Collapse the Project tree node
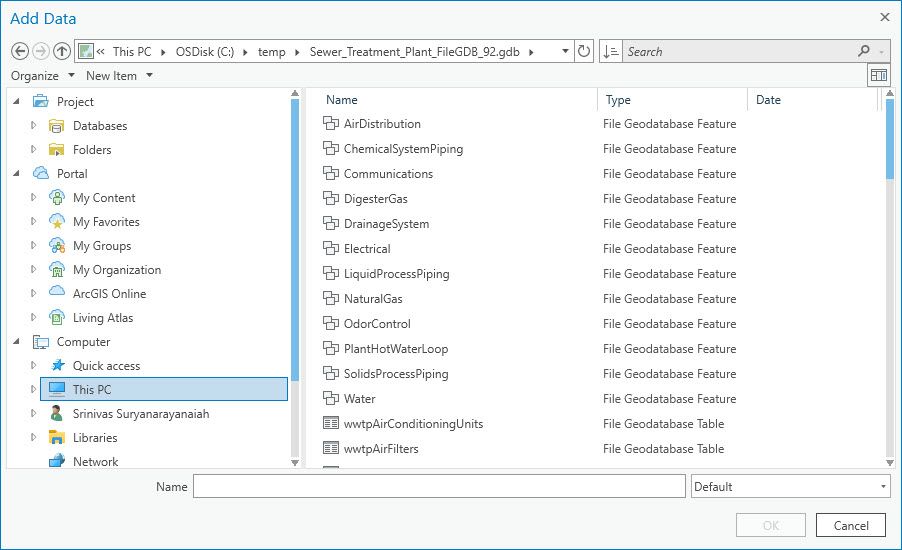This screenshot has width=902, height=550. (x=17, y=101)
